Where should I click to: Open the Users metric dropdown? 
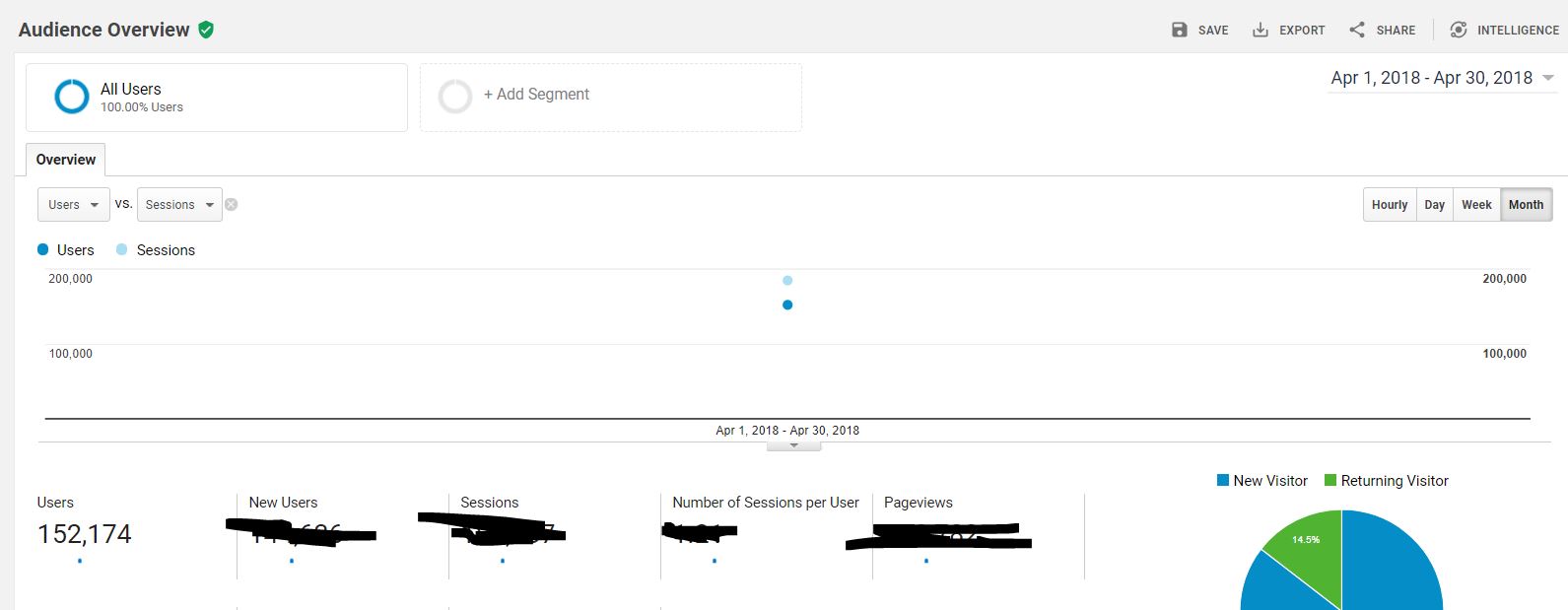pos(74,204)
